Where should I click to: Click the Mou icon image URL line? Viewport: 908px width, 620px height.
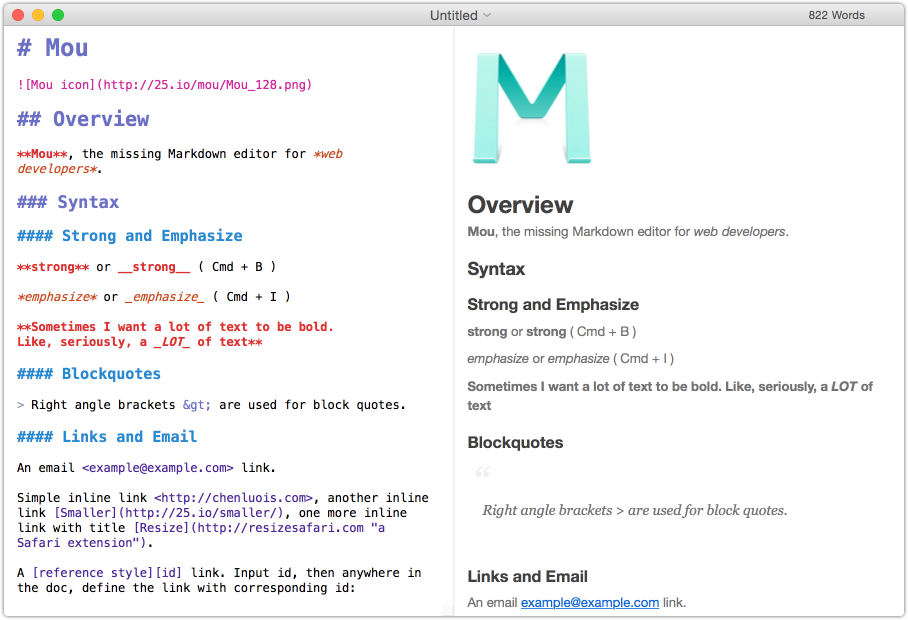tap(164, 85)
